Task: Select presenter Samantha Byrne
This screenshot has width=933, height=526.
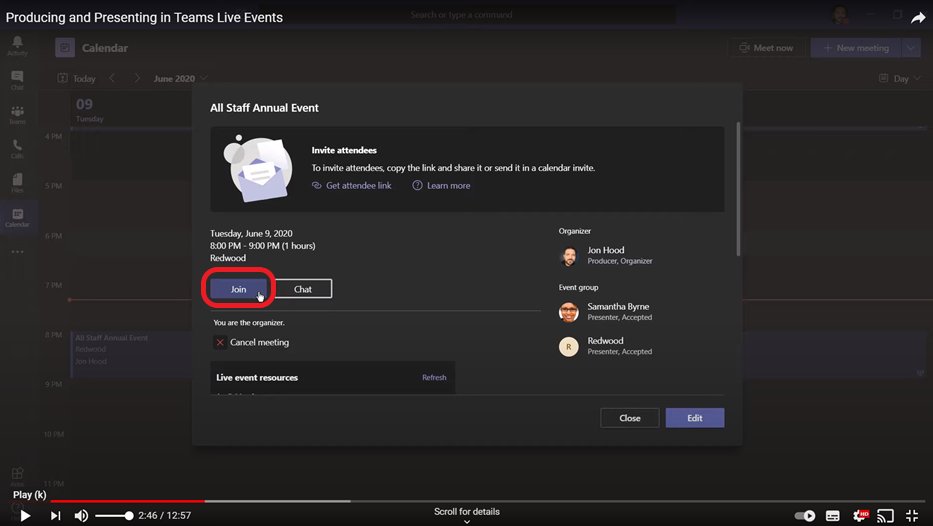Action: pyautogui.click(x=606, y=311)
